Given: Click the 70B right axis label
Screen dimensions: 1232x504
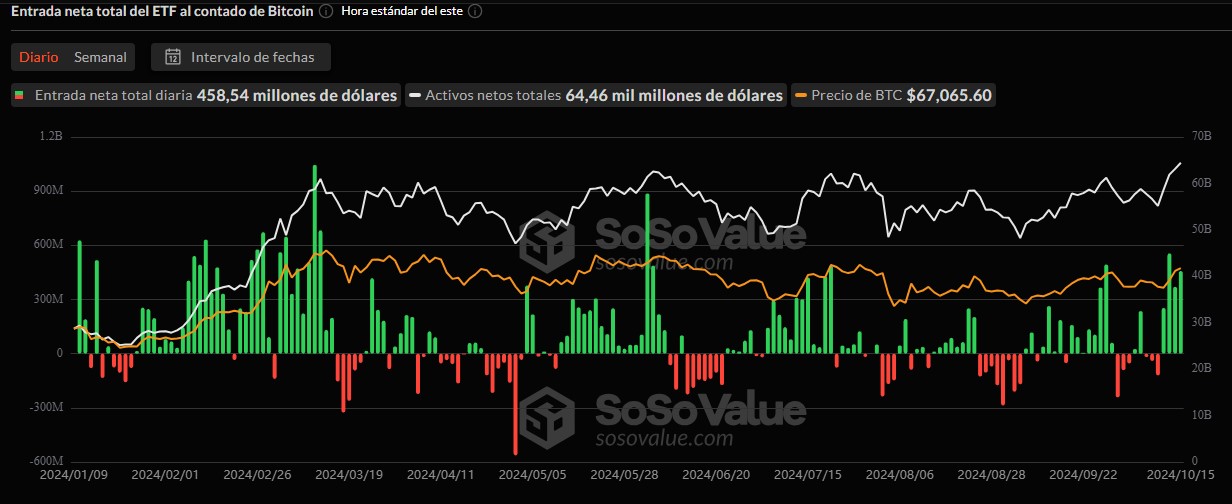Looking at the screenshot, I should 1201,136.
